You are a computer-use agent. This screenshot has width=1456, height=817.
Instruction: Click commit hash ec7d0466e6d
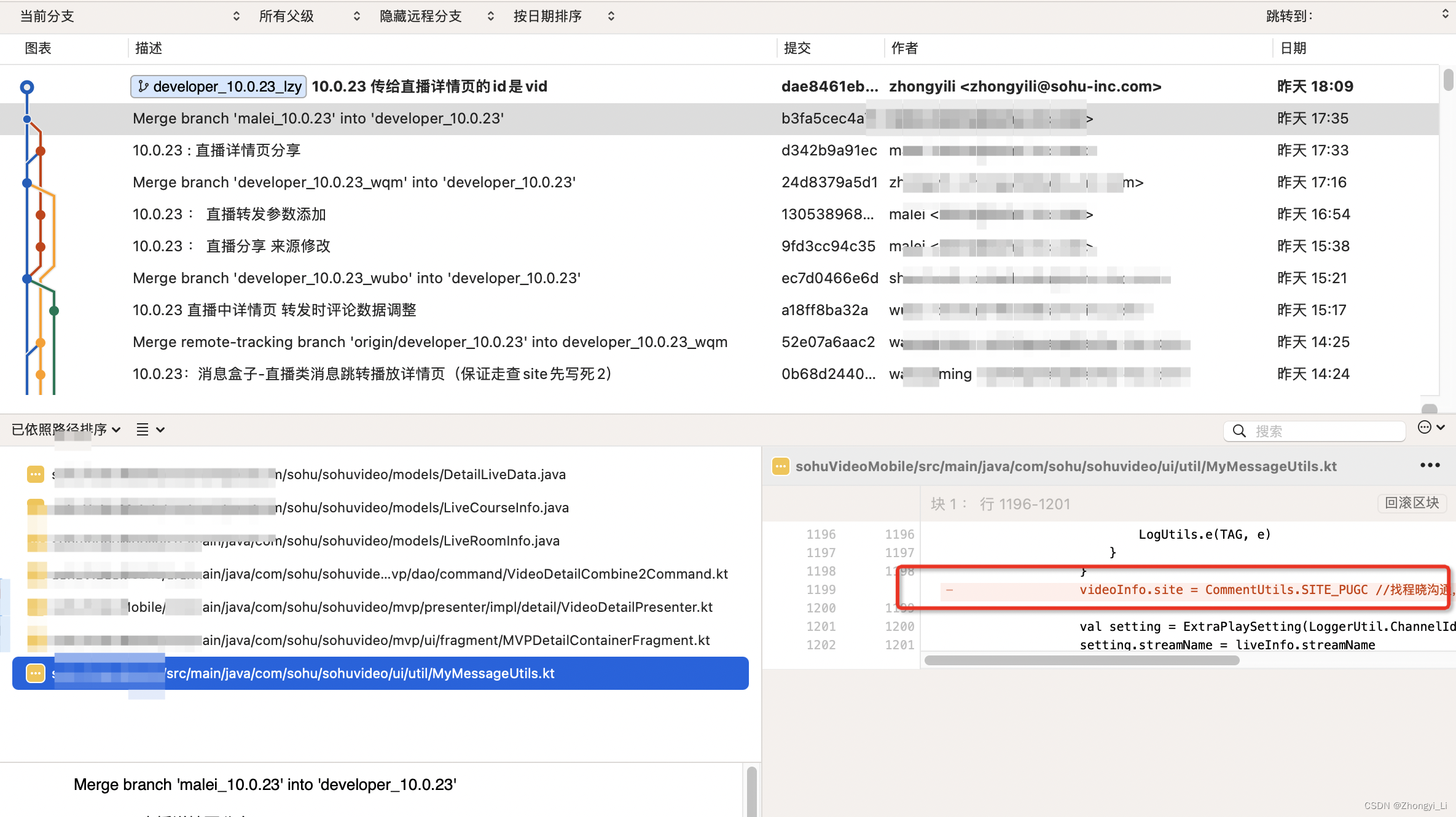830,278
